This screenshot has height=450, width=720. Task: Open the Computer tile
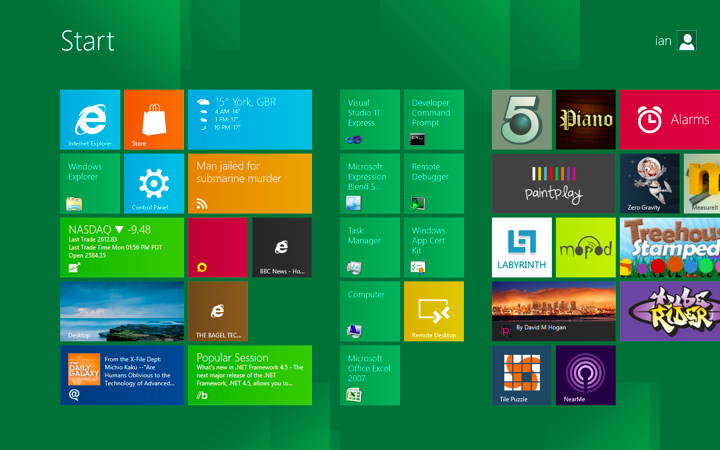370,311
